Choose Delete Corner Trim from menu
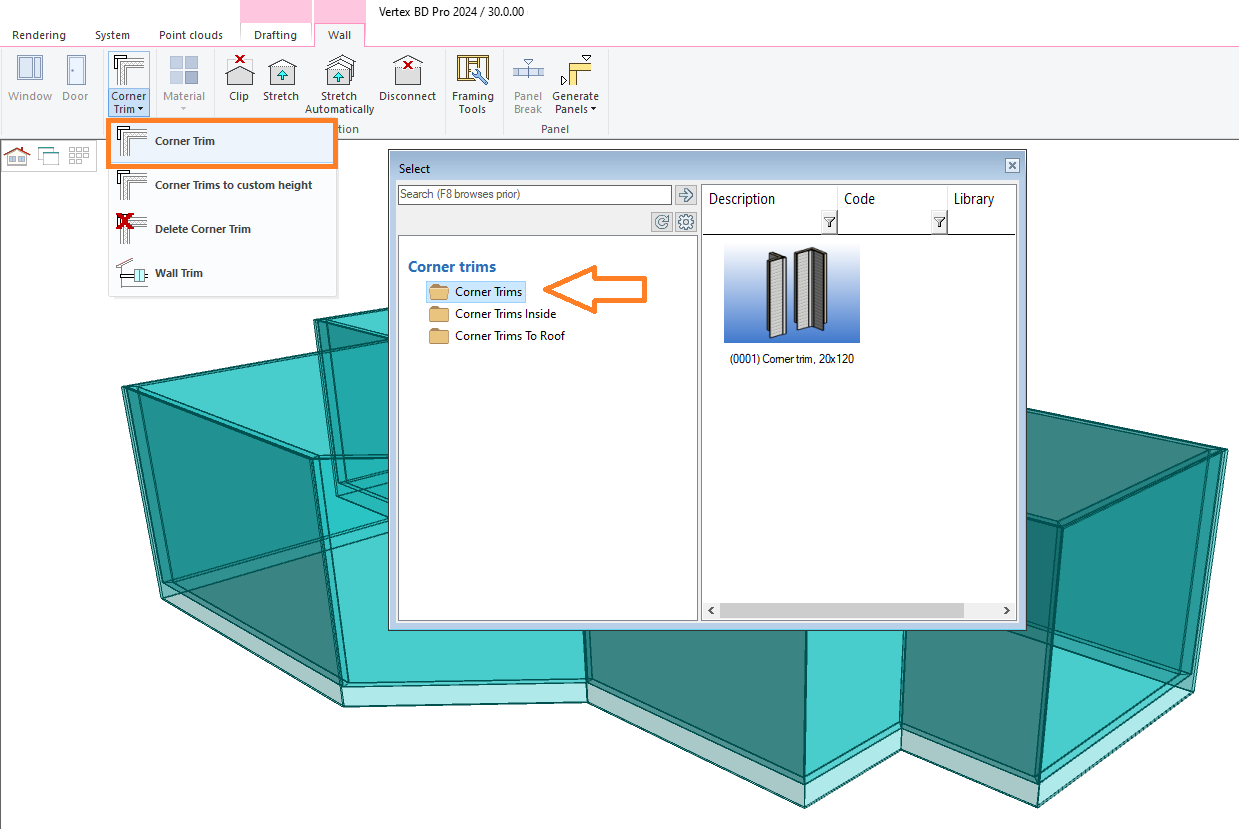Image resolution: width=1239 pixels, height=829 pixels. (x=202, y=229)
